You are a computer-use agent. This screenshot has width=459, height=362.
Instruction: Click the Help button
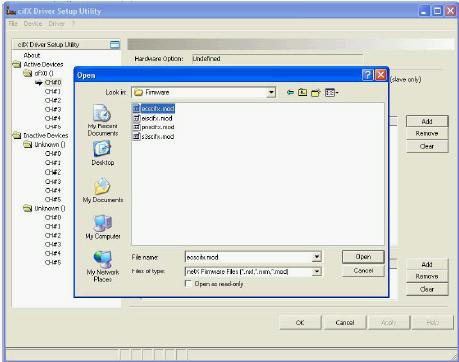click(x=433, y=323)
